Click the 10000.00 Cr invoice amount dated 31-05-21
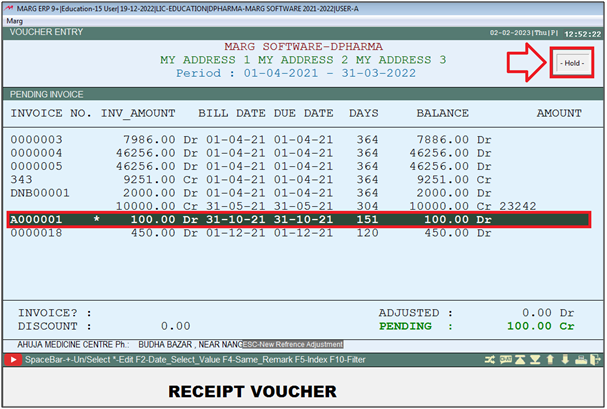The image size is (607, 409). click(x=157, y=206)
